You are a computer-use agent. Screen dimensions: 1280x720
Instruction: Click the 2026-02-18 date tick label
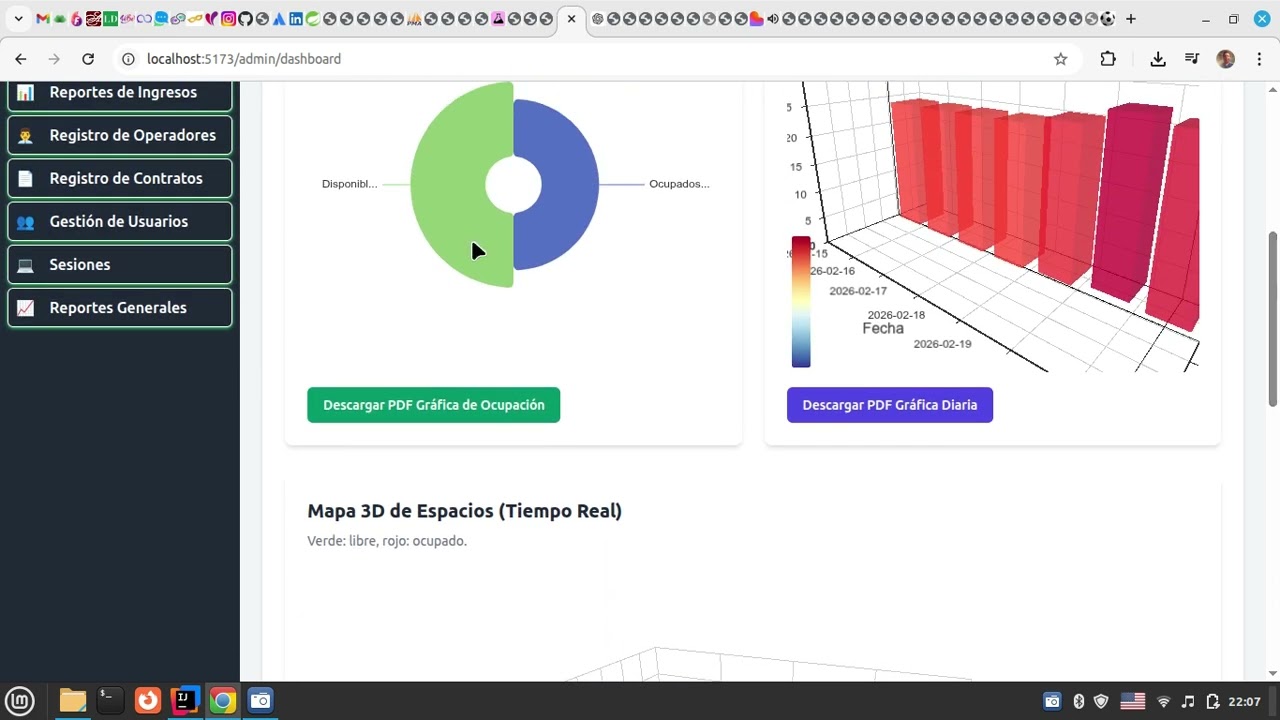click(x=896, y=315)
